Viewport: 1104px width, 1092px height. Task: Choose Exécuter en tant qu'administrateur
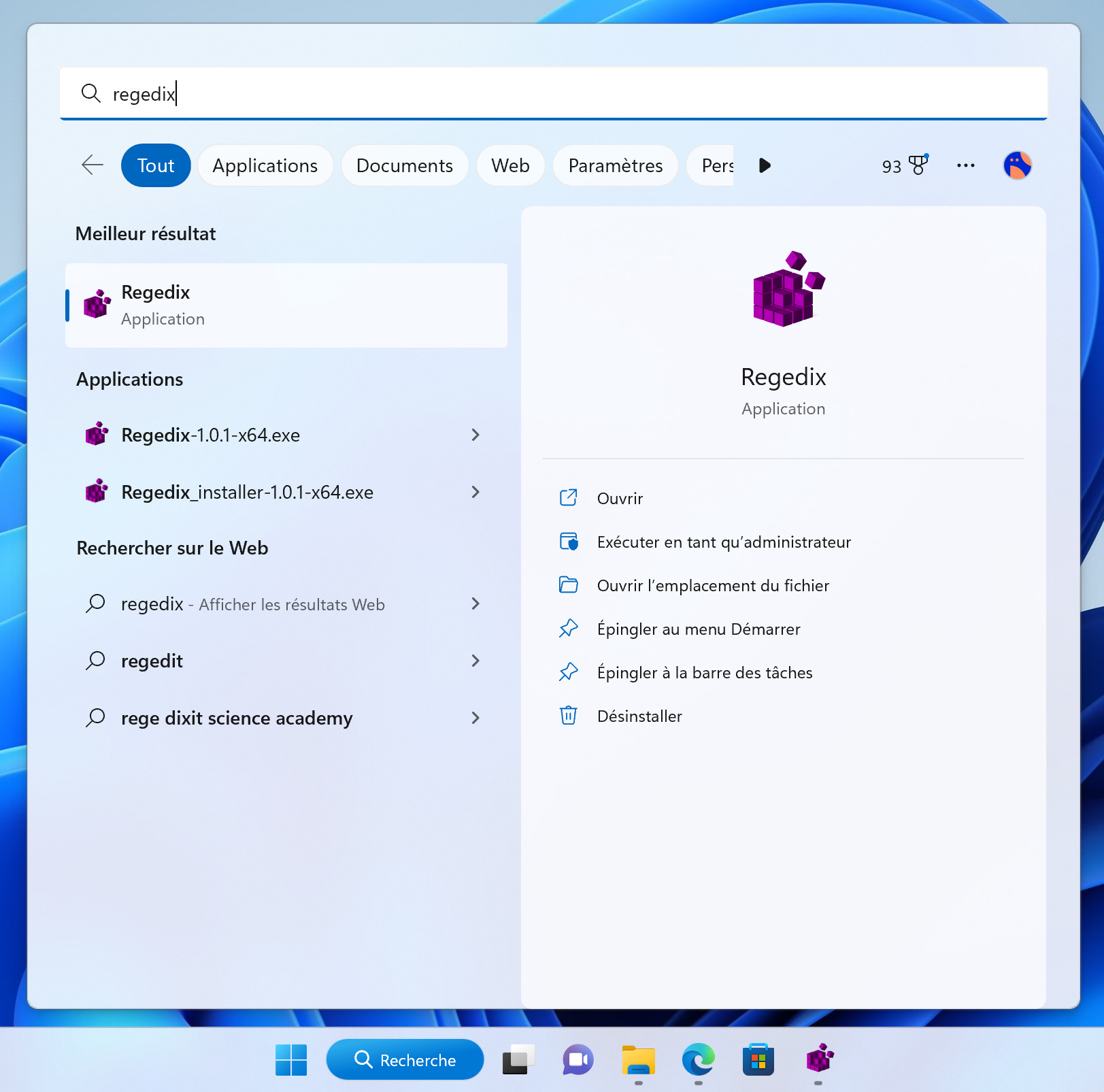pyautogui.click(x=724, y=542)
